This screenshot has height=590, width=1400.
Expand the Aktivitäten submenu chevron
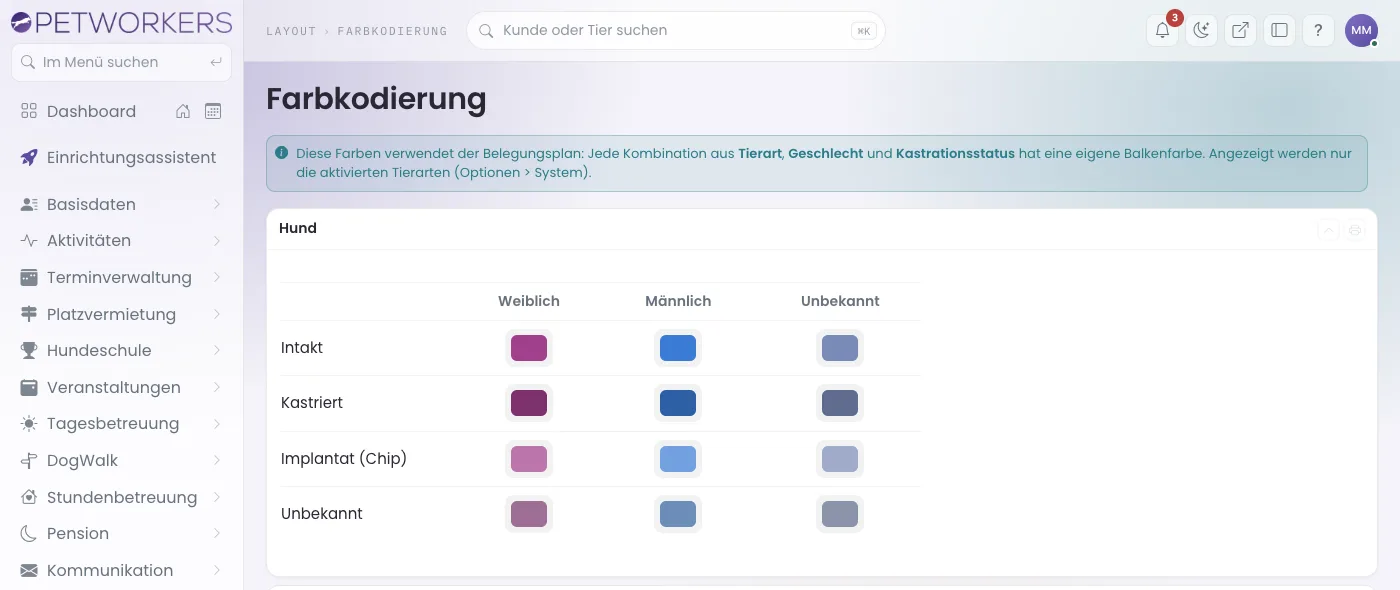tap(217, 241)
